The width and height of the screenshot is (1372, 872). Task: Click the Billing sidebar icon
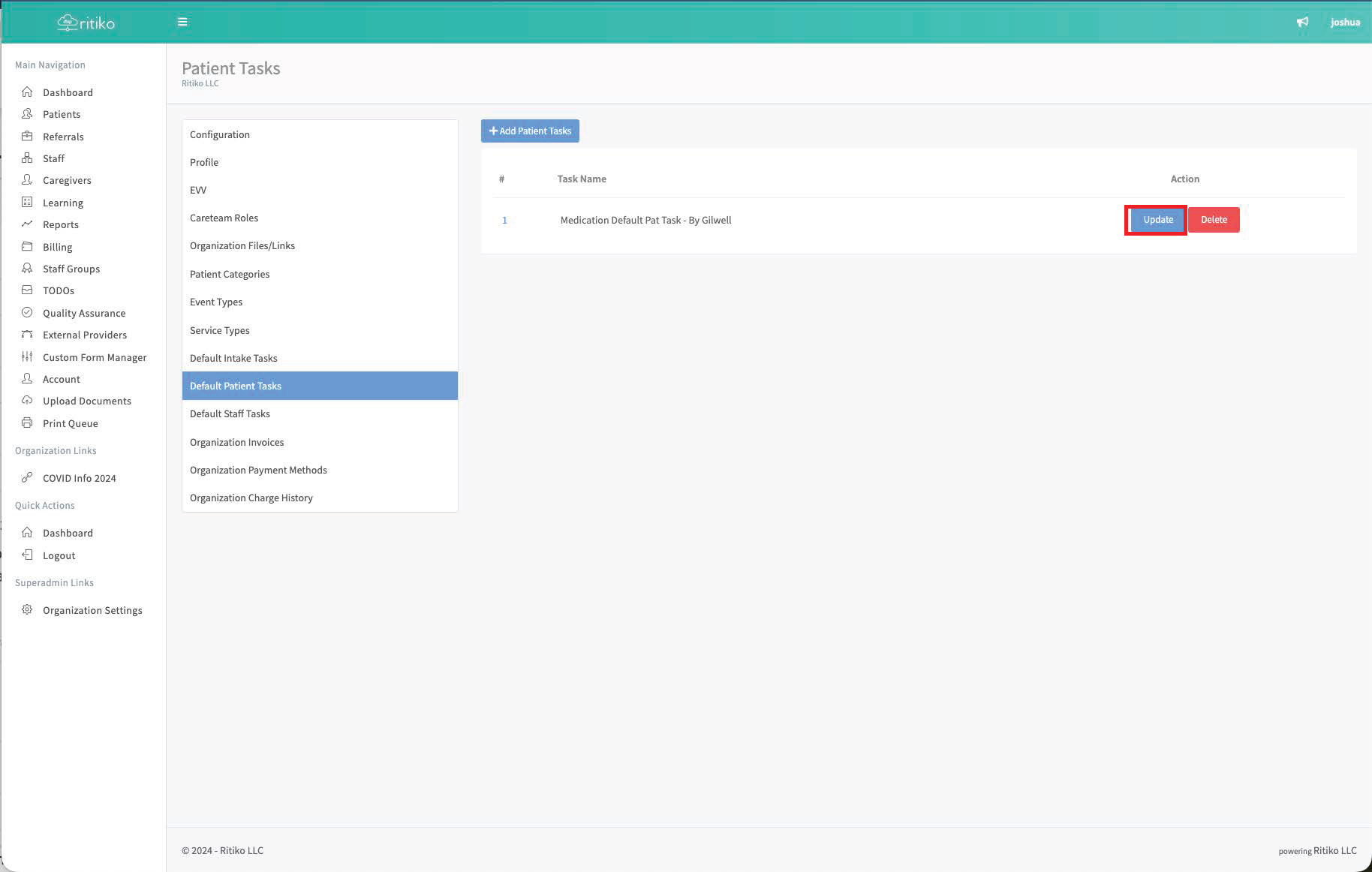pyautogui.click(x=27, y=247)
